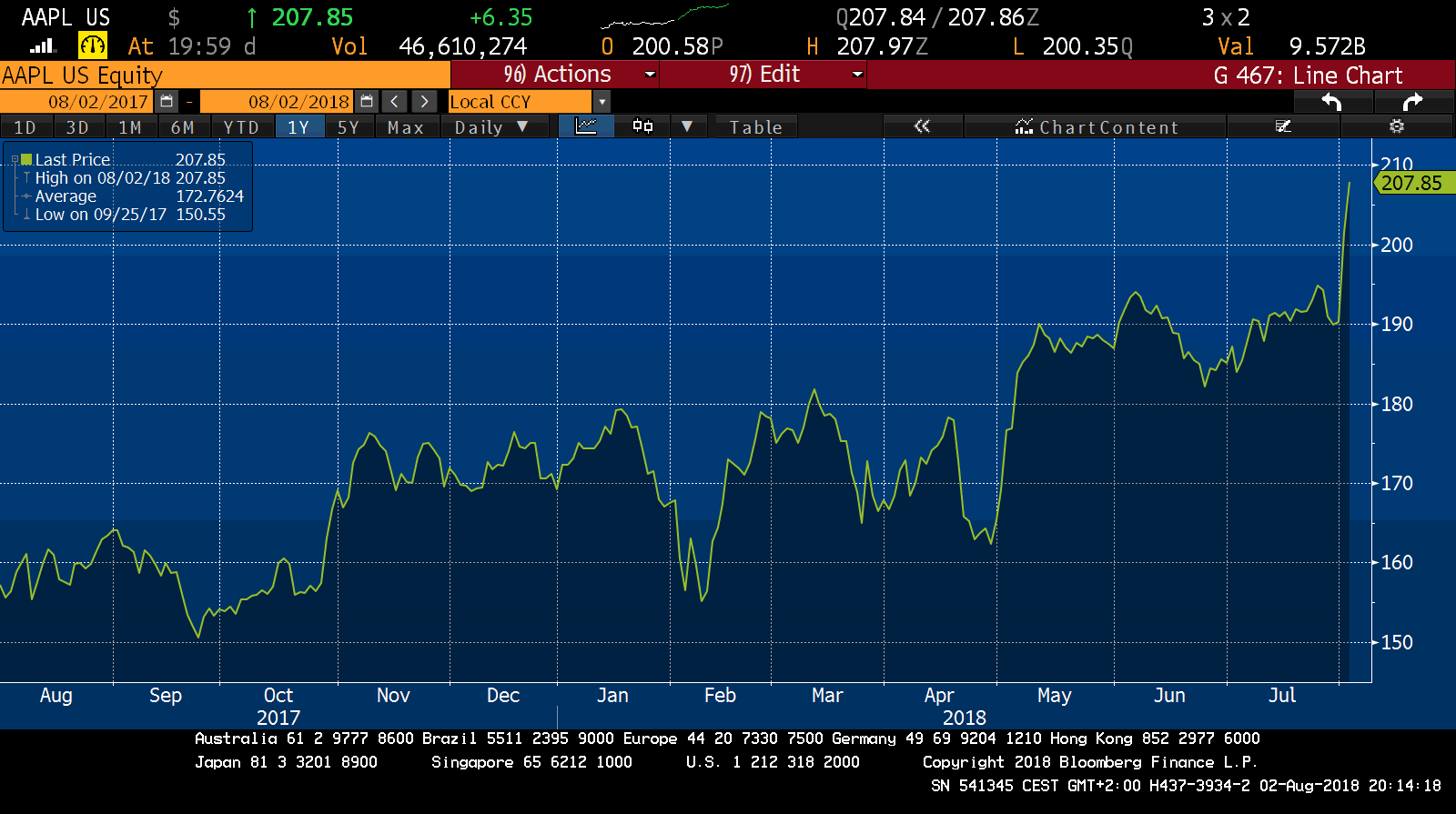Click the AAPL US Equity security field

click(225, 75)
